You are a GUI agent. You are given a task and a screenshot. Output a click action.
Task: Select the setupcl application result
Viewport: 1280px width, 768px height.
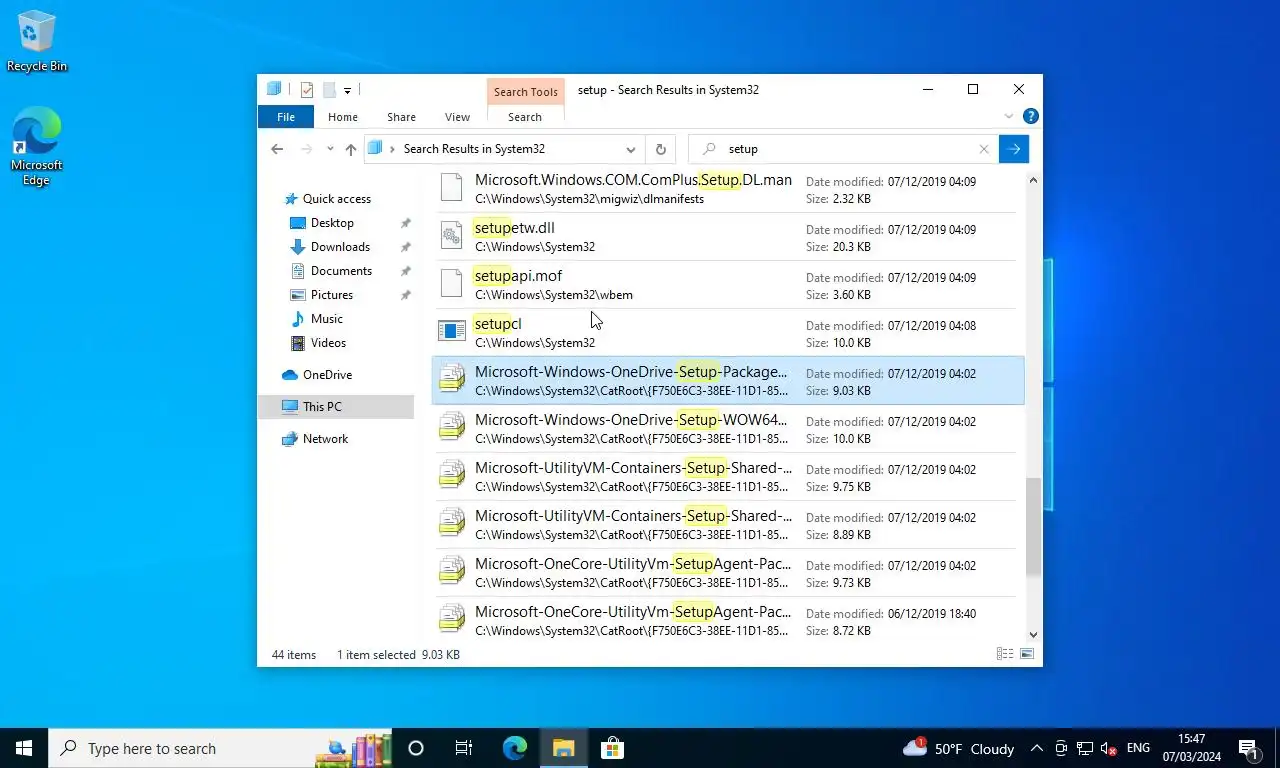pos(728,333)
